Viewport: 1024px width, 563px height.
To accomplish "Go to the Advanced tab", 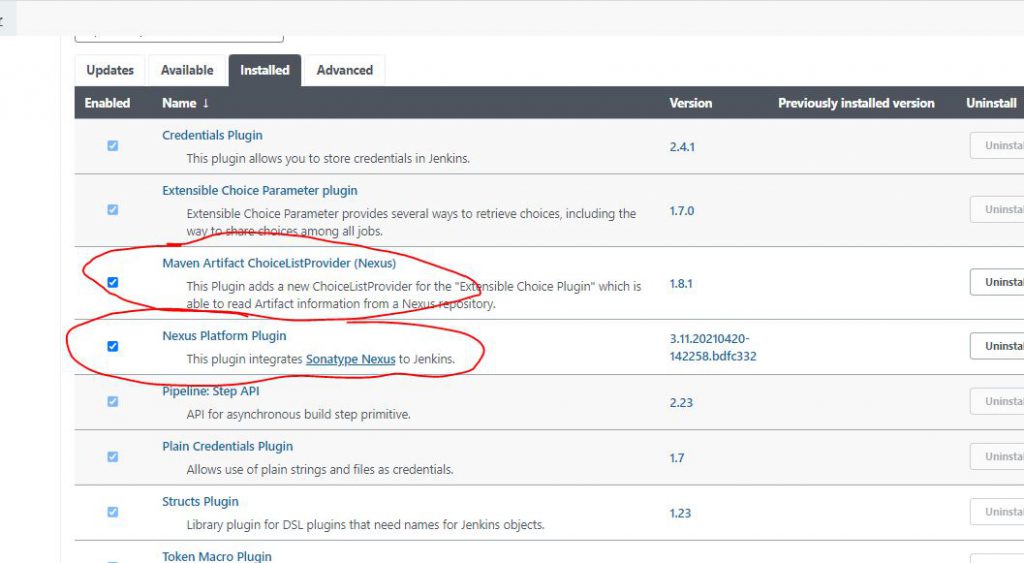I will coord(344,70).
